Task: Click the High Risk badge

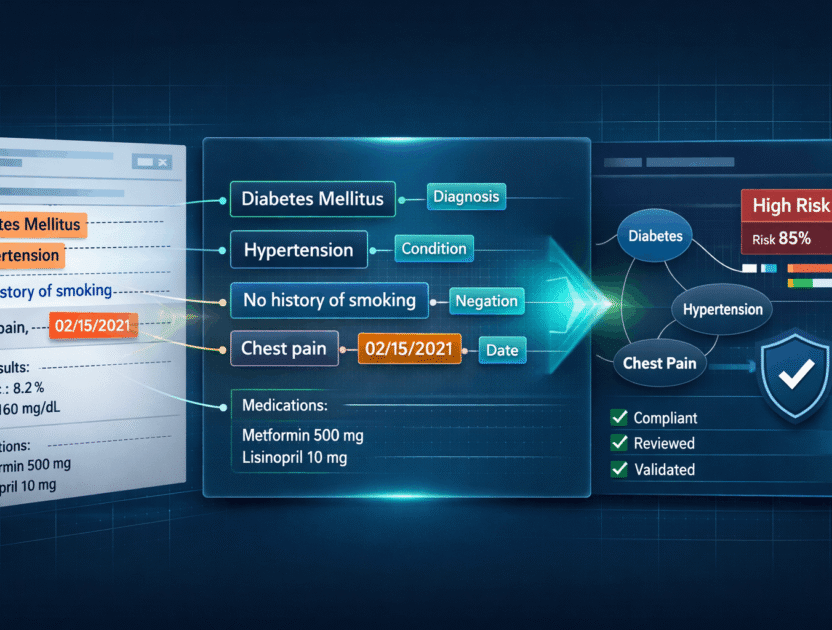Action: [789, 206]
